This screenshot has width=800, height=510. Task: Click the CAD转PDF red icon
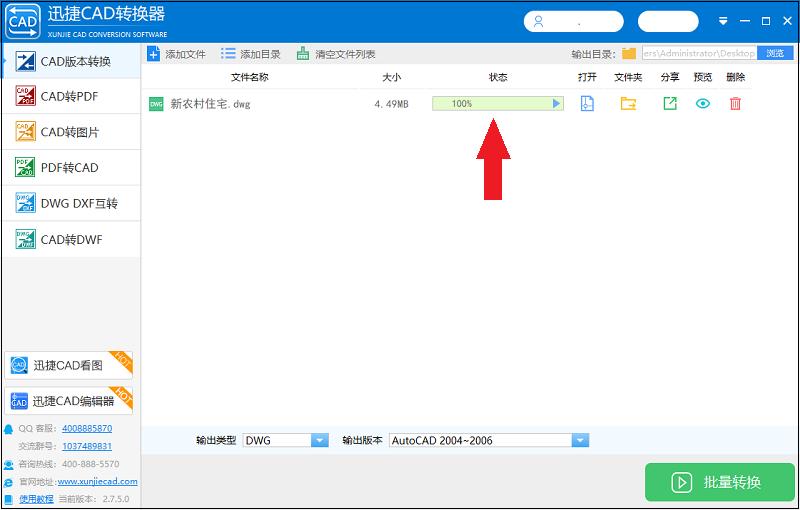coord(26,96)
